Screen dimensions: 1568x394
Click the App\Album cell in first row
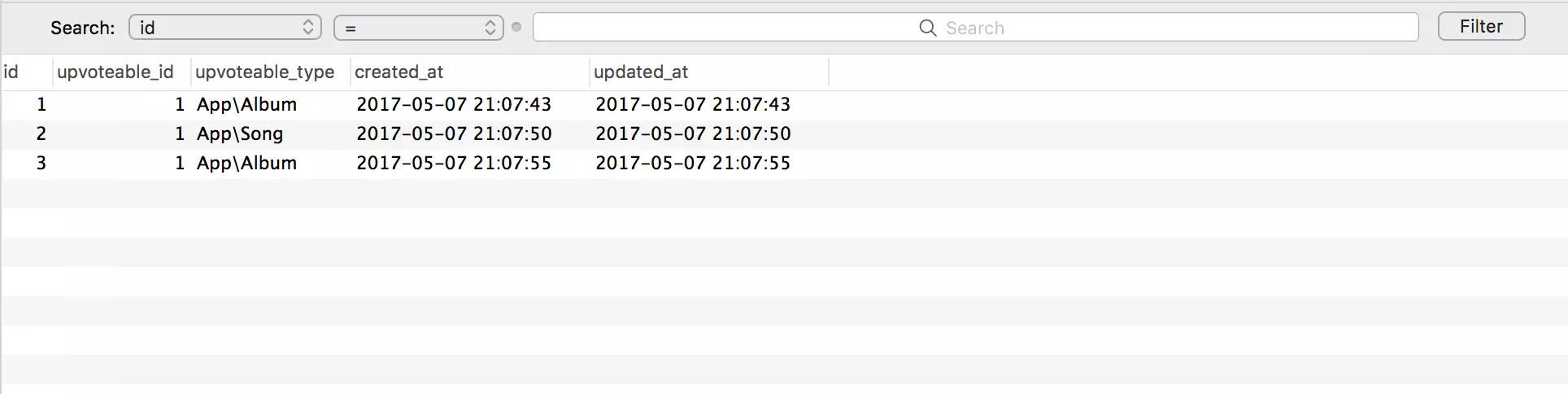(246, 104)
